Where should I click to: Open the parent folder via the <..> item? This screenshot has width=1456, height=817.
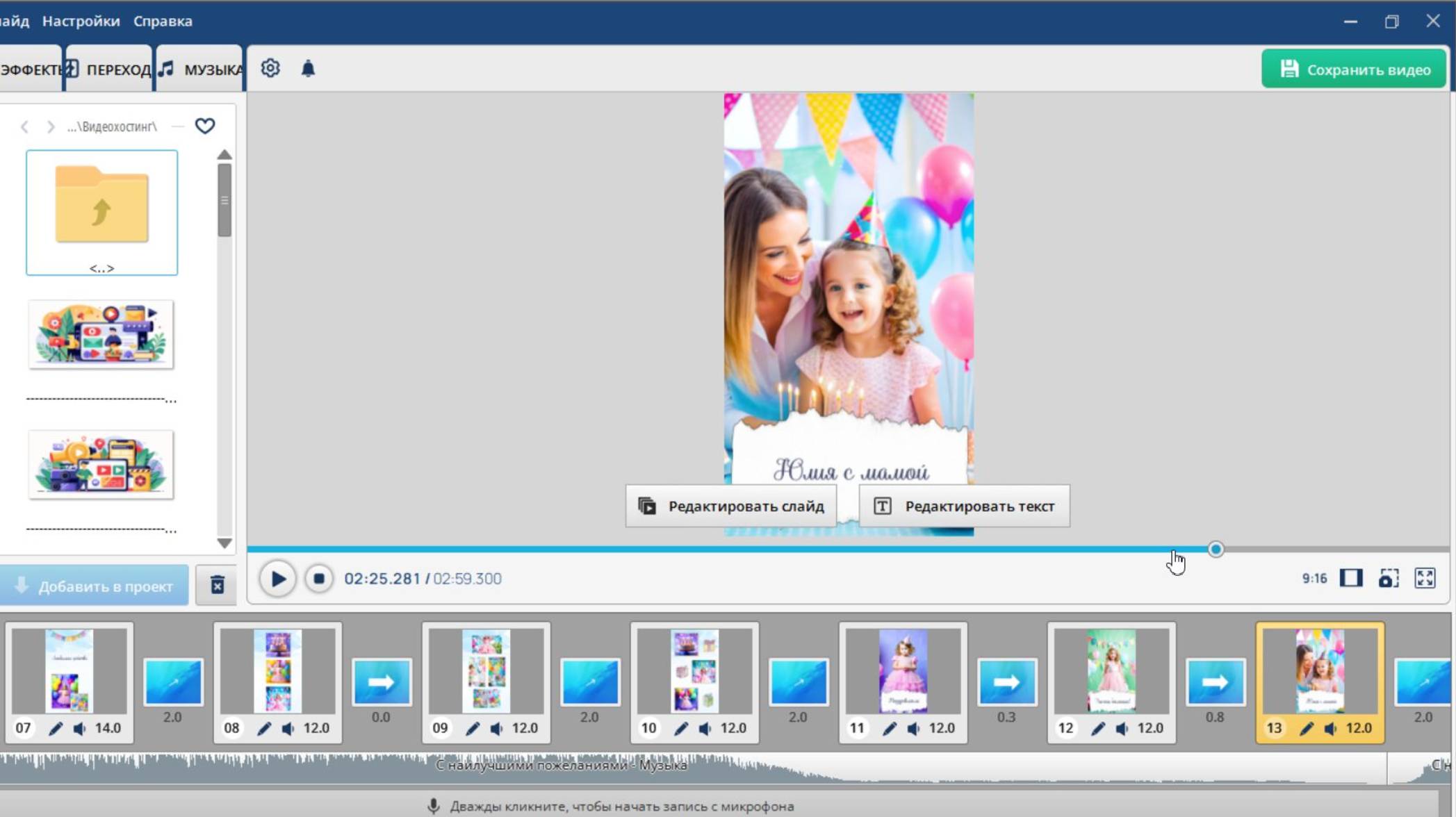[x=101, y=213]
